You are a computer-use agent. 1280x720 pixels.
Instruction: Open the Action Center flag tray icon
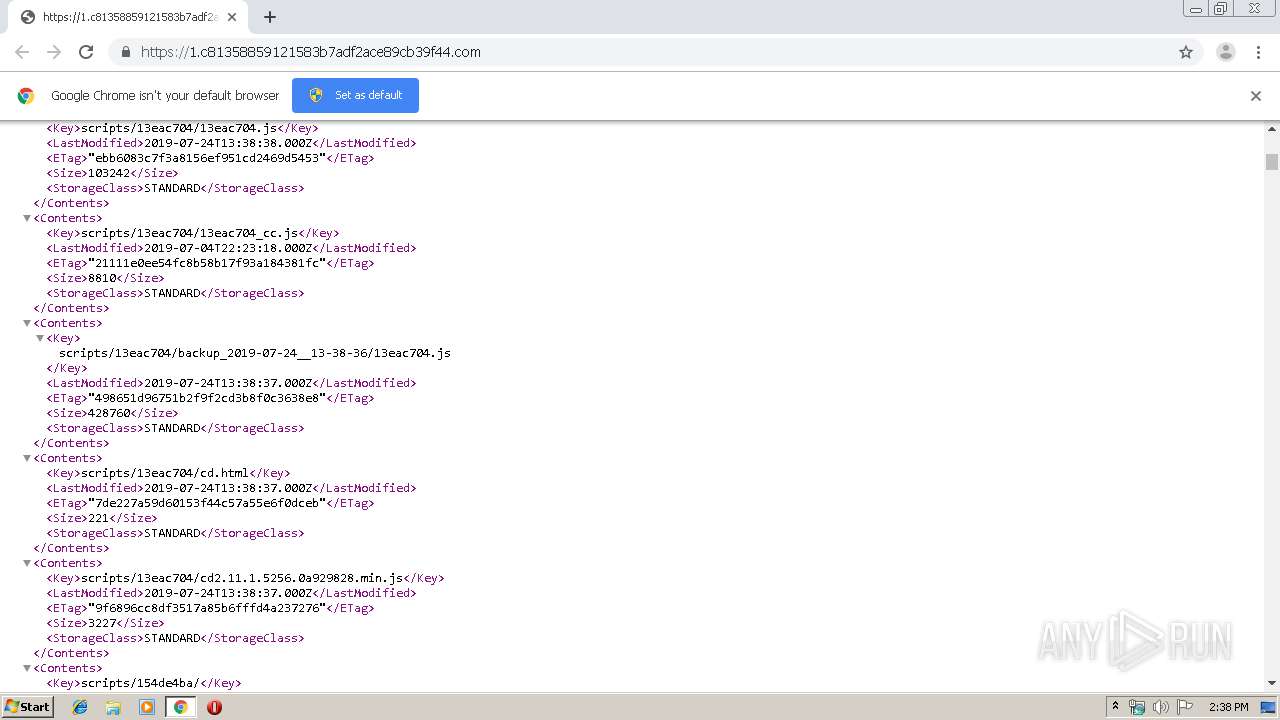1185,707
